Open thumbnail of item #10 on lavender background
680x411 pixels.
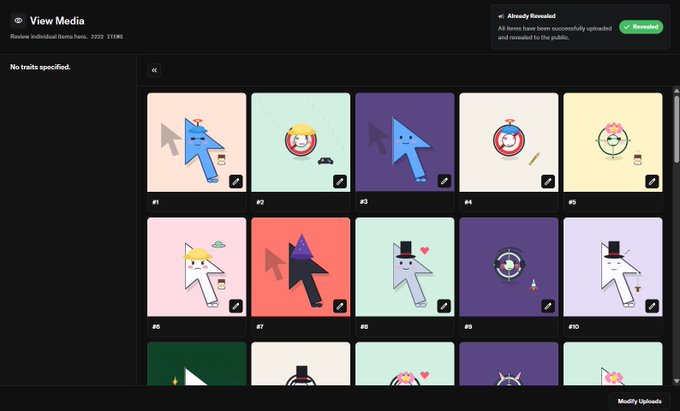(x=613, y=267)
